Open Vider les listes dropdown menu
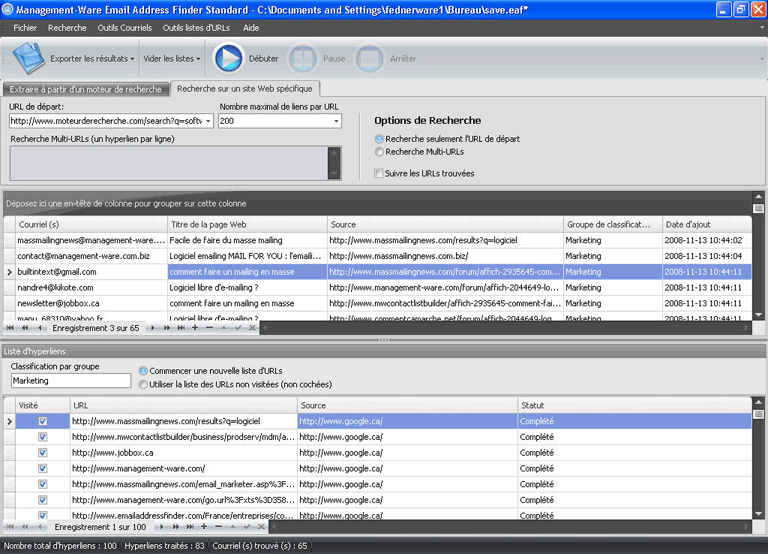Image resolution: width=768 pixels, height=554 pixels. pos(171,59)
